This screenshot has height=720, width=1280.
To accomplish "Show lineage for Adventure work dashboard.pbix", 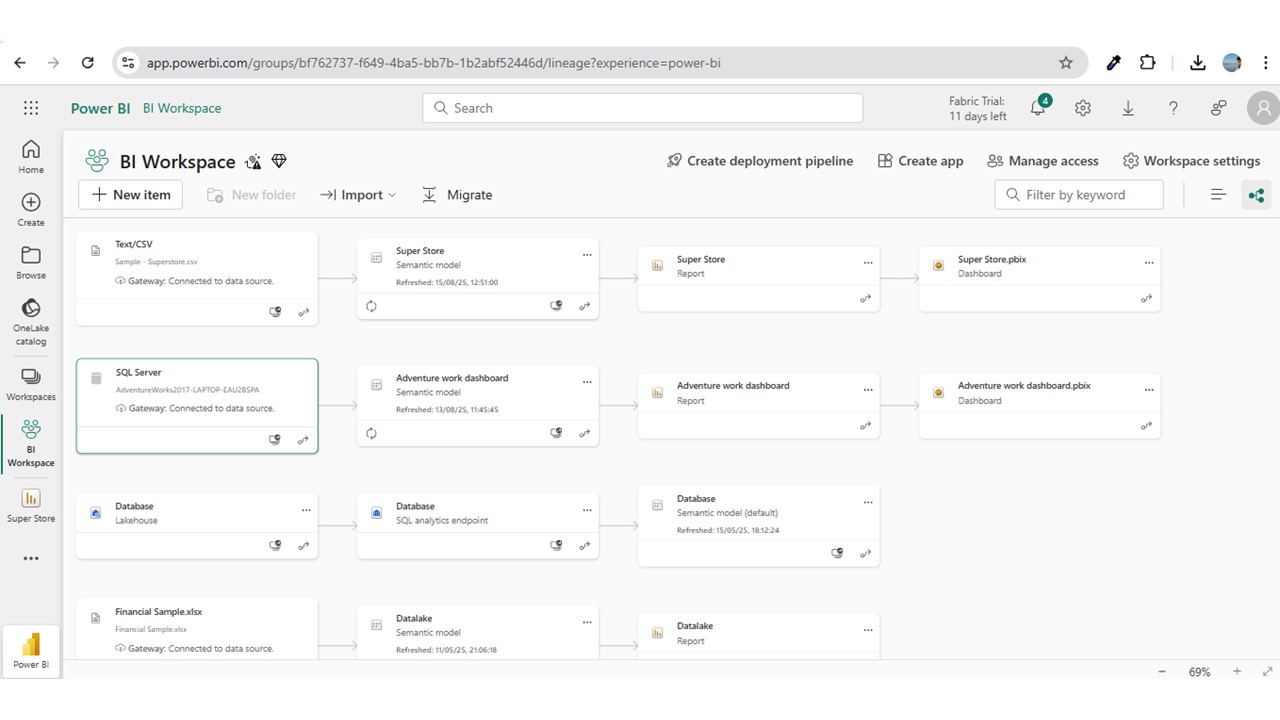I will pyautogui.click(x=1147, y=426).
